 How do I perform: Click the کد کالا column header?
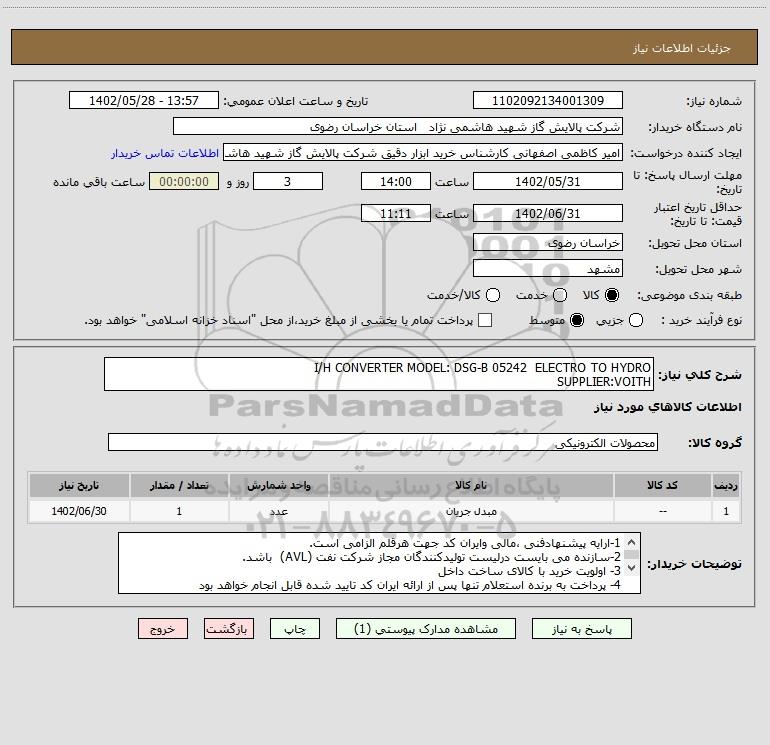(662, 485)
